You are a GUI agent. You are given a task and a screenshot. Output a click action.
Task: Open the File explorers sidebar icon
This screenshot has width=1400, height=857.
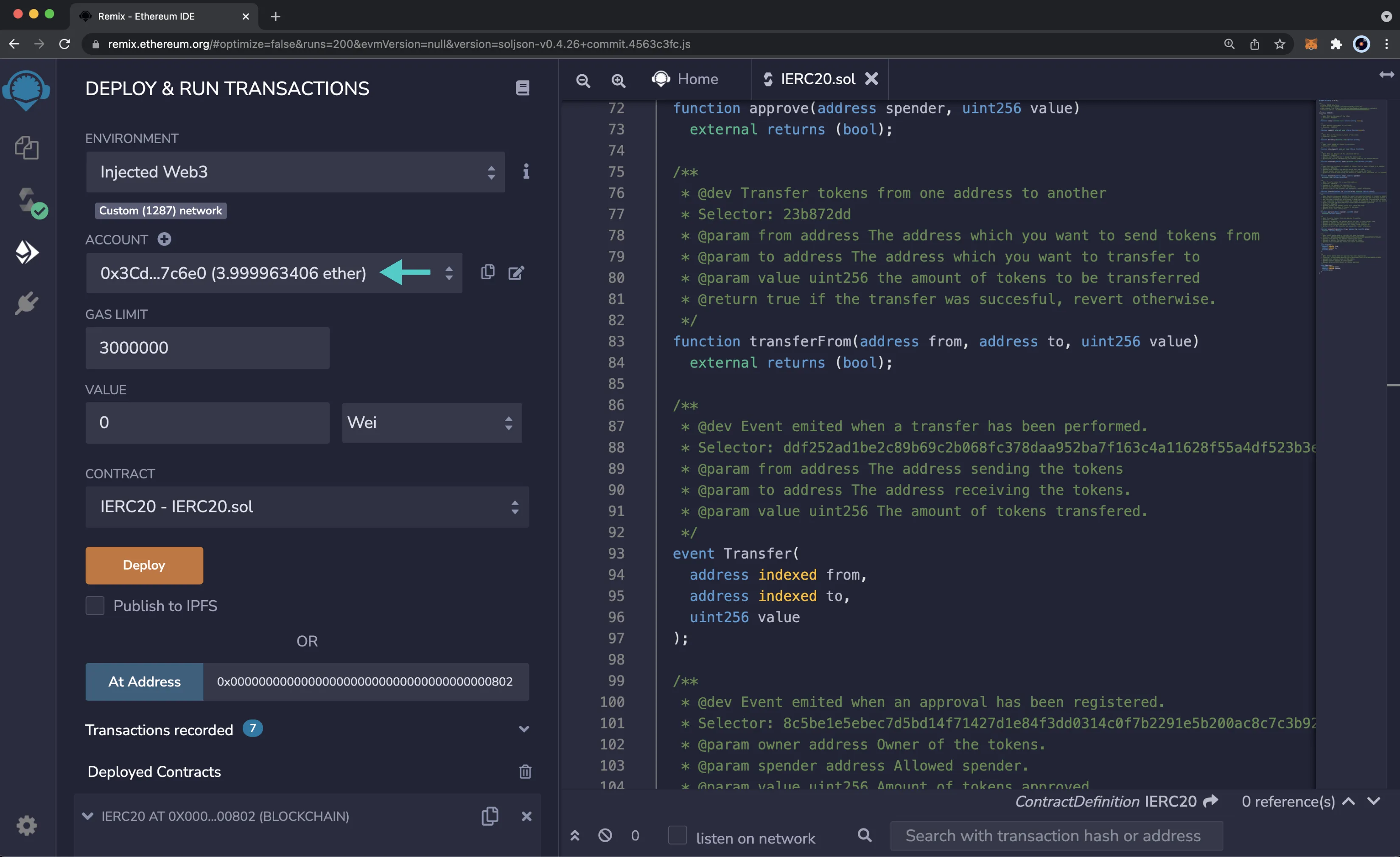[x=26, y=148]
